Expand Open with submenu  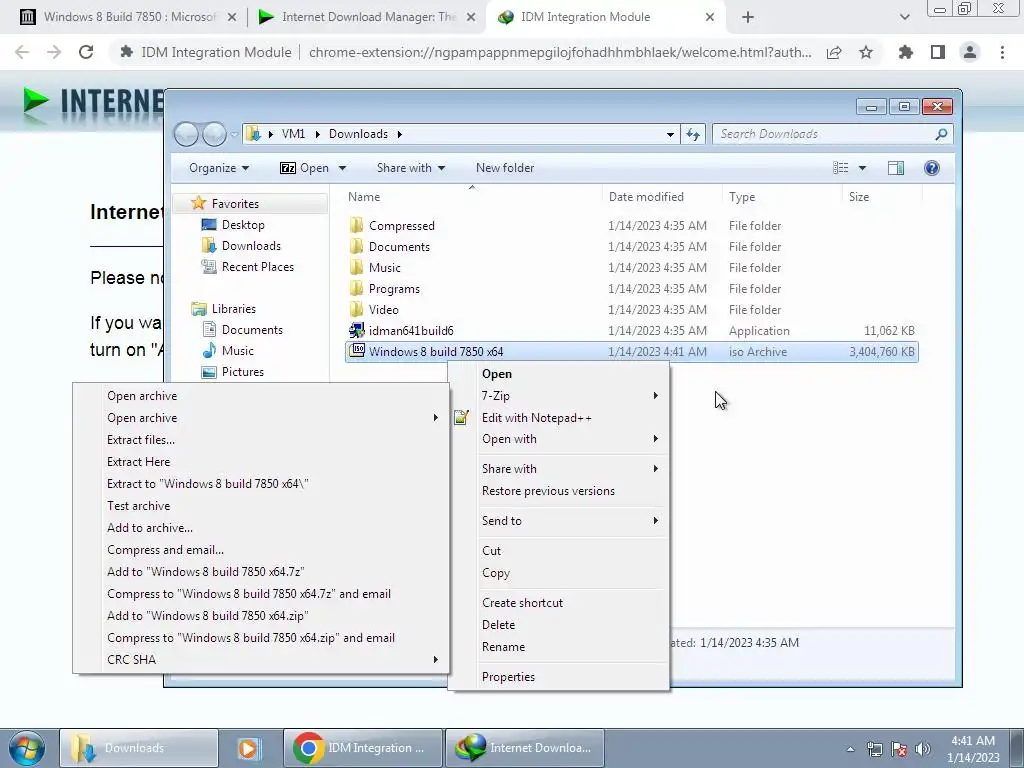[559, 439]
